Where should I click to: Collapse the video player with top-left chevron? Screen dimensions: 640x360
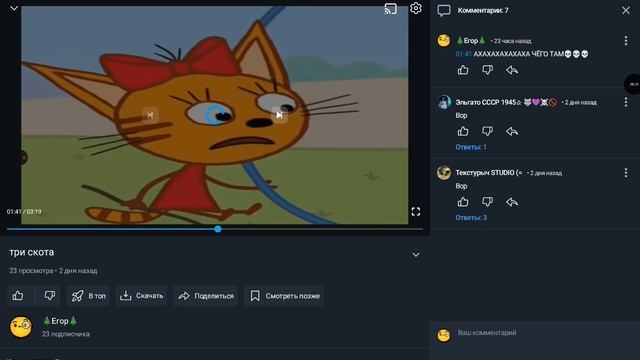click(x=14, y=8)
